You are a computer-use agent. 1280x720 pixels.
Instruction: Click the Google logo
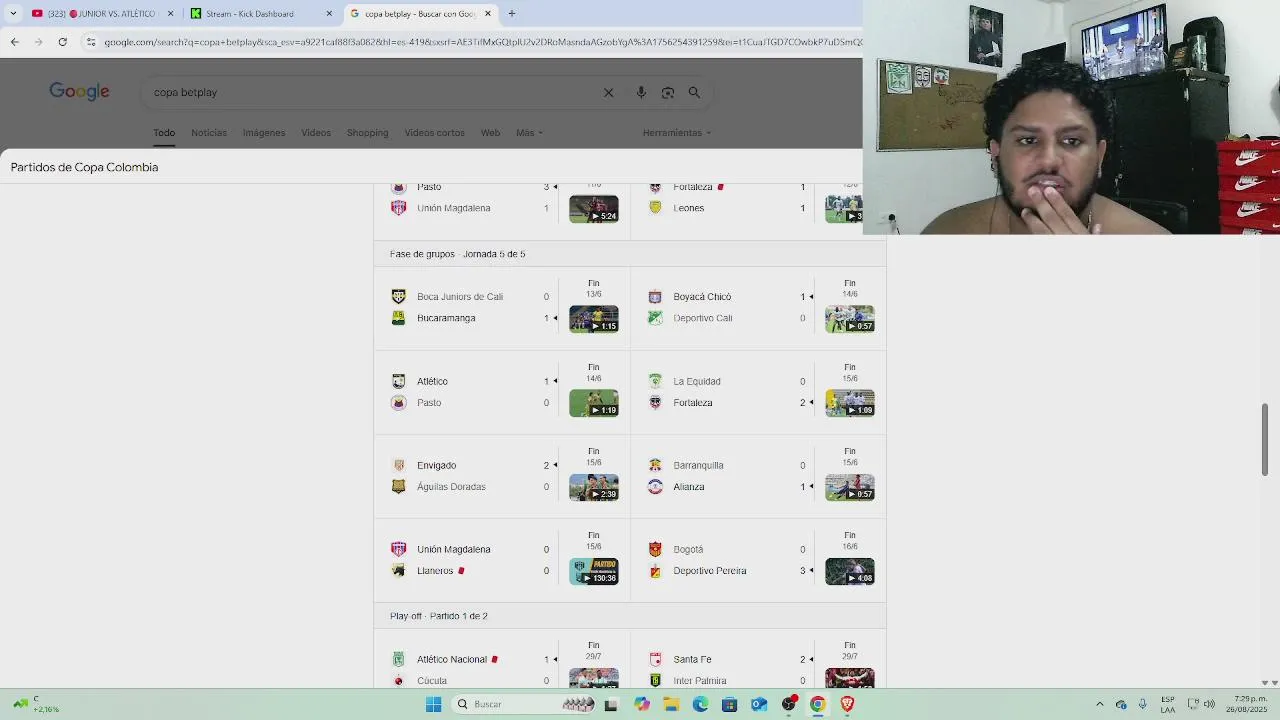pos(80,92)
